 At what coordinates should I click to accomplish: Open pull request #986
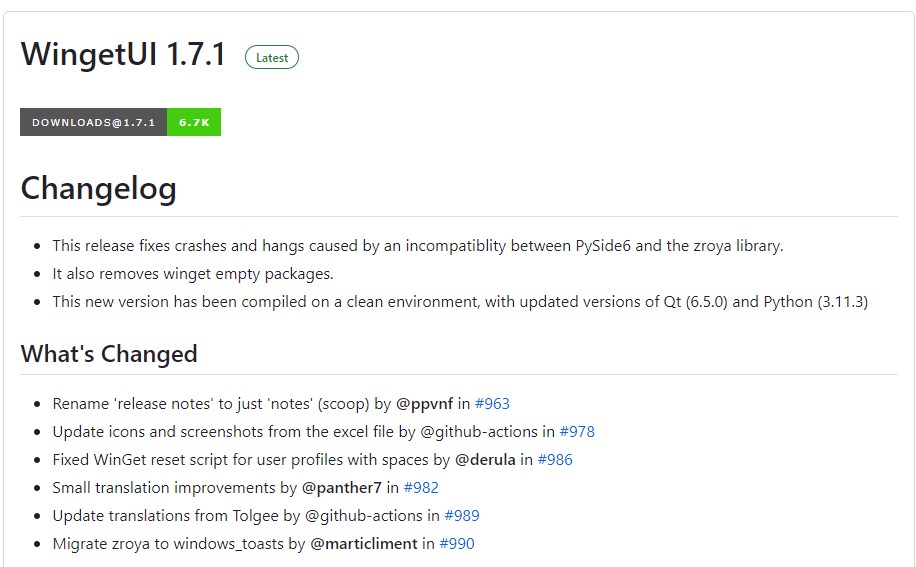[x=555, y=460]
